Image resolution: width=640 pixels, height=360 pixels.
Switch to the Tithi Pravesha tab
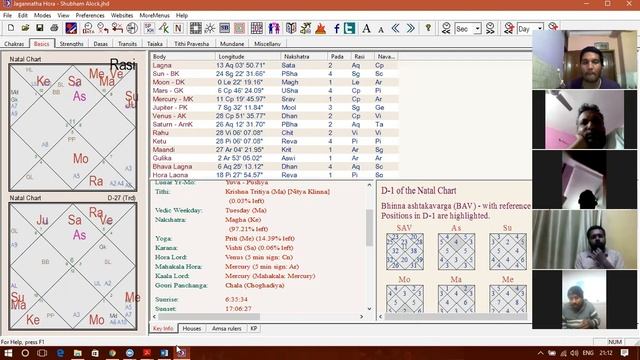(191, 44)
